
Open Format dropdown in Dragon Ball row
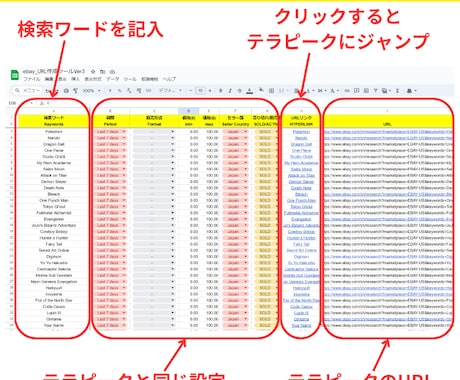tap(172, 144)
